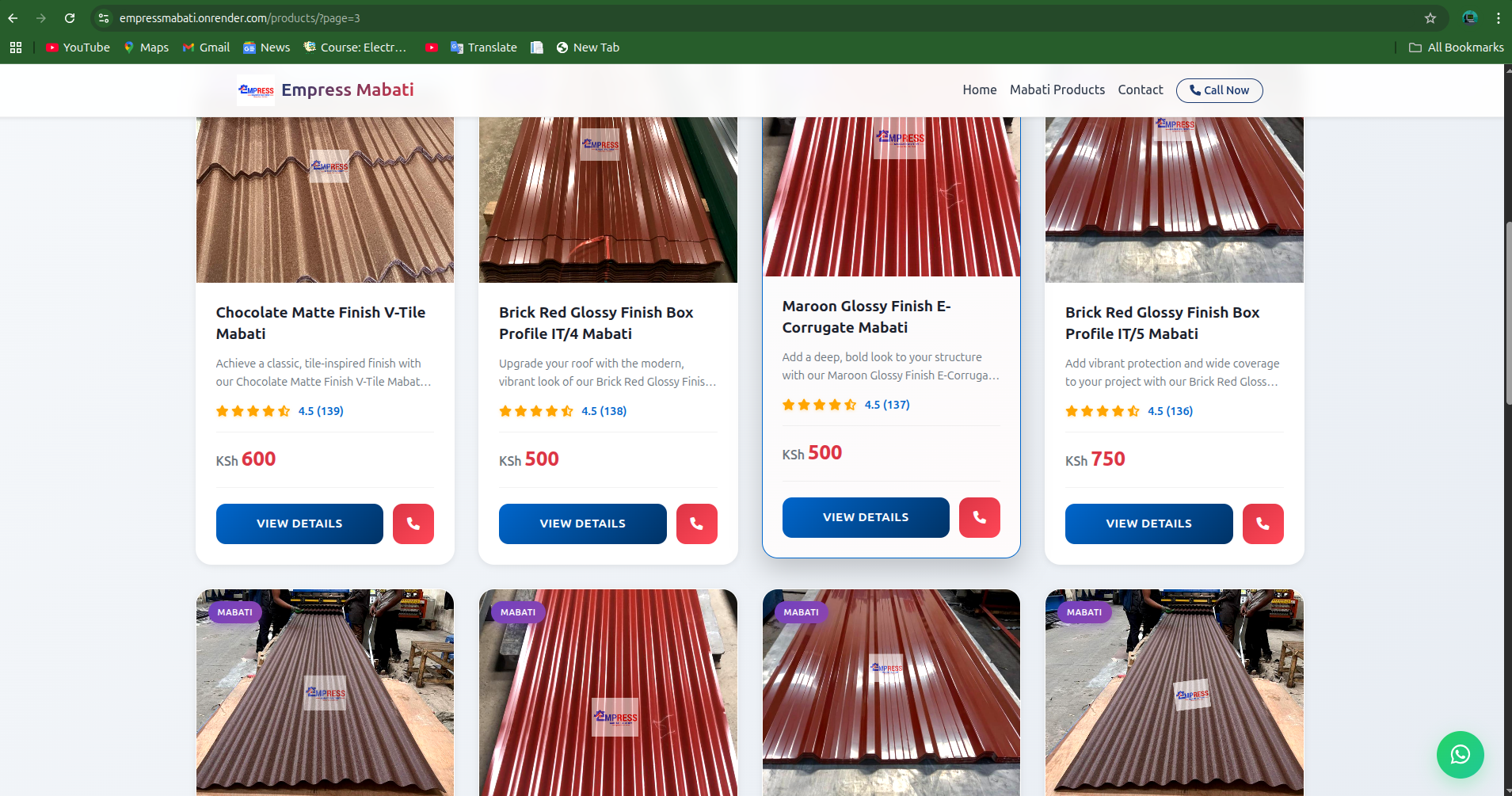This screenshot has height=796, width=1512.
Task: View details for Brick Red IT/4 Mabati
Action: pos(583,524)
